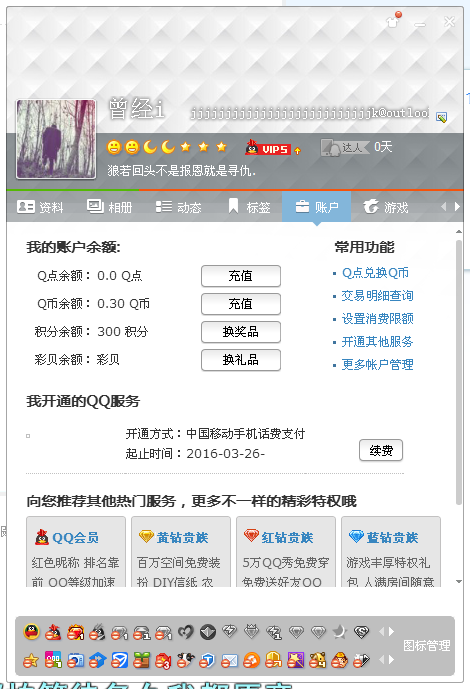
Task: Click the yellow helmet icon
Action: tap(274, 660)
